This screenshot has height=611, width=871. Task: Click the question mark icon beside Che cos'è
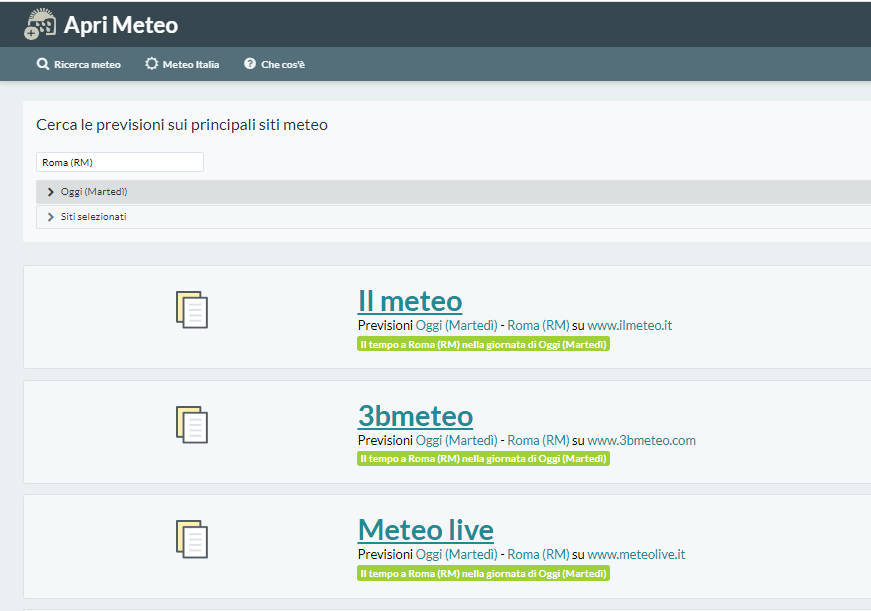point(250,64)
